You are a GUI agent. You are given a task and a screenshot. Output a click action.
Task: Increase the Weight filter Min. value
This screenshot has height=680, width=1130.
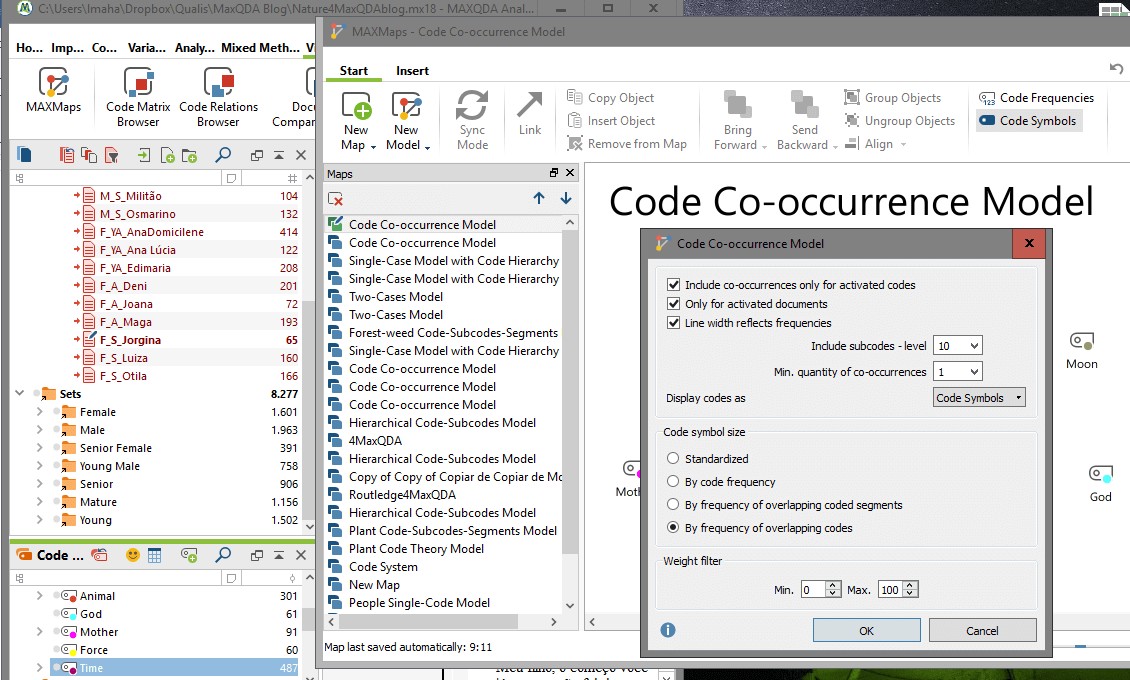click(x=833, y=585)
